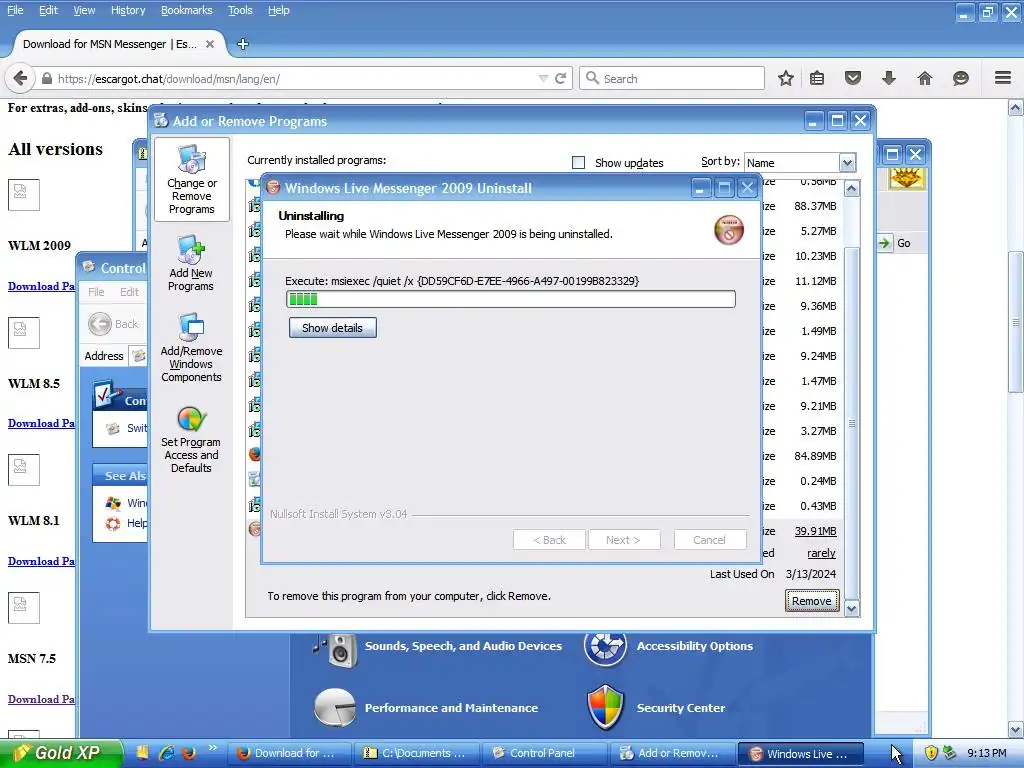Click the chat smiley icon in Firefox toolbar
Screen dimensions: 1024x768
961,78
